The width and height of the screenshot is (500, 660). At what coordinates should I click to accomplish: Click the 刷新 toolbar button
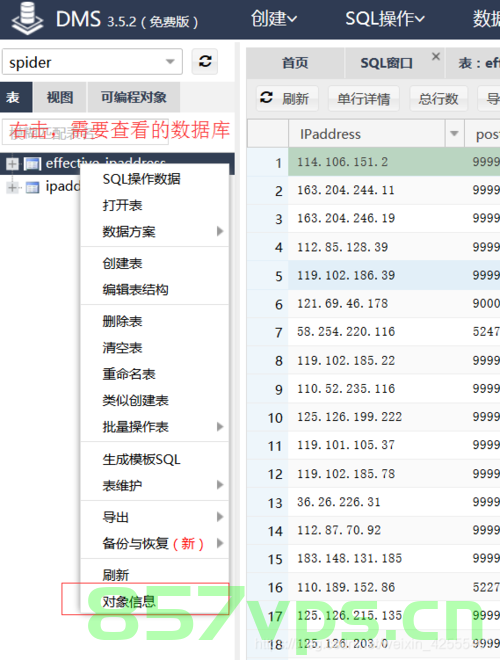(287, 98)
